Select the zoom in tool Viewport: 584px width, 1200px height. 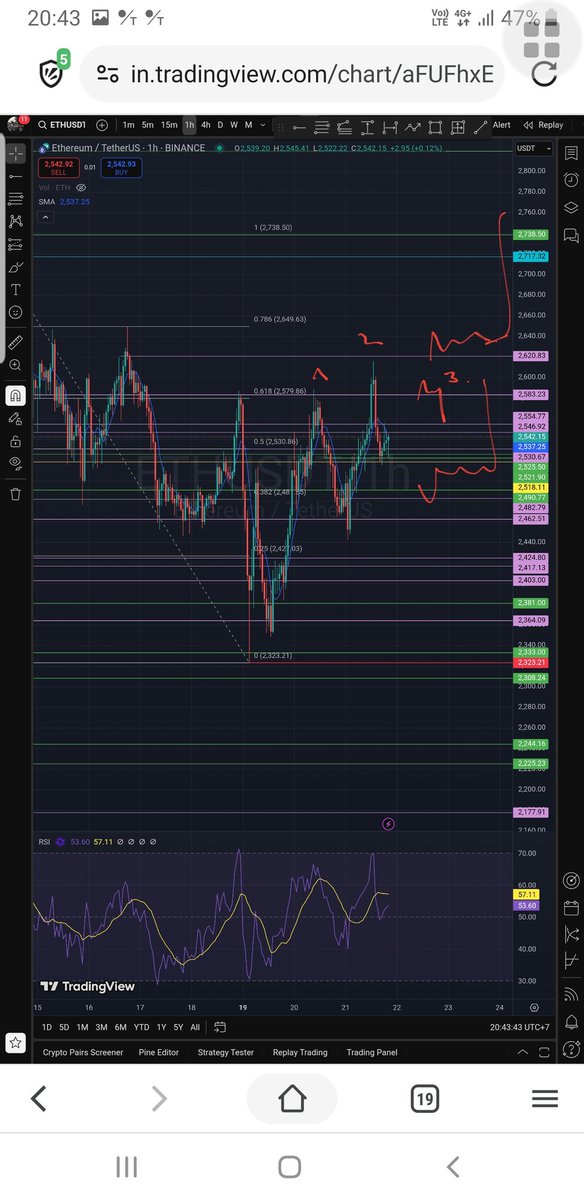15,365
